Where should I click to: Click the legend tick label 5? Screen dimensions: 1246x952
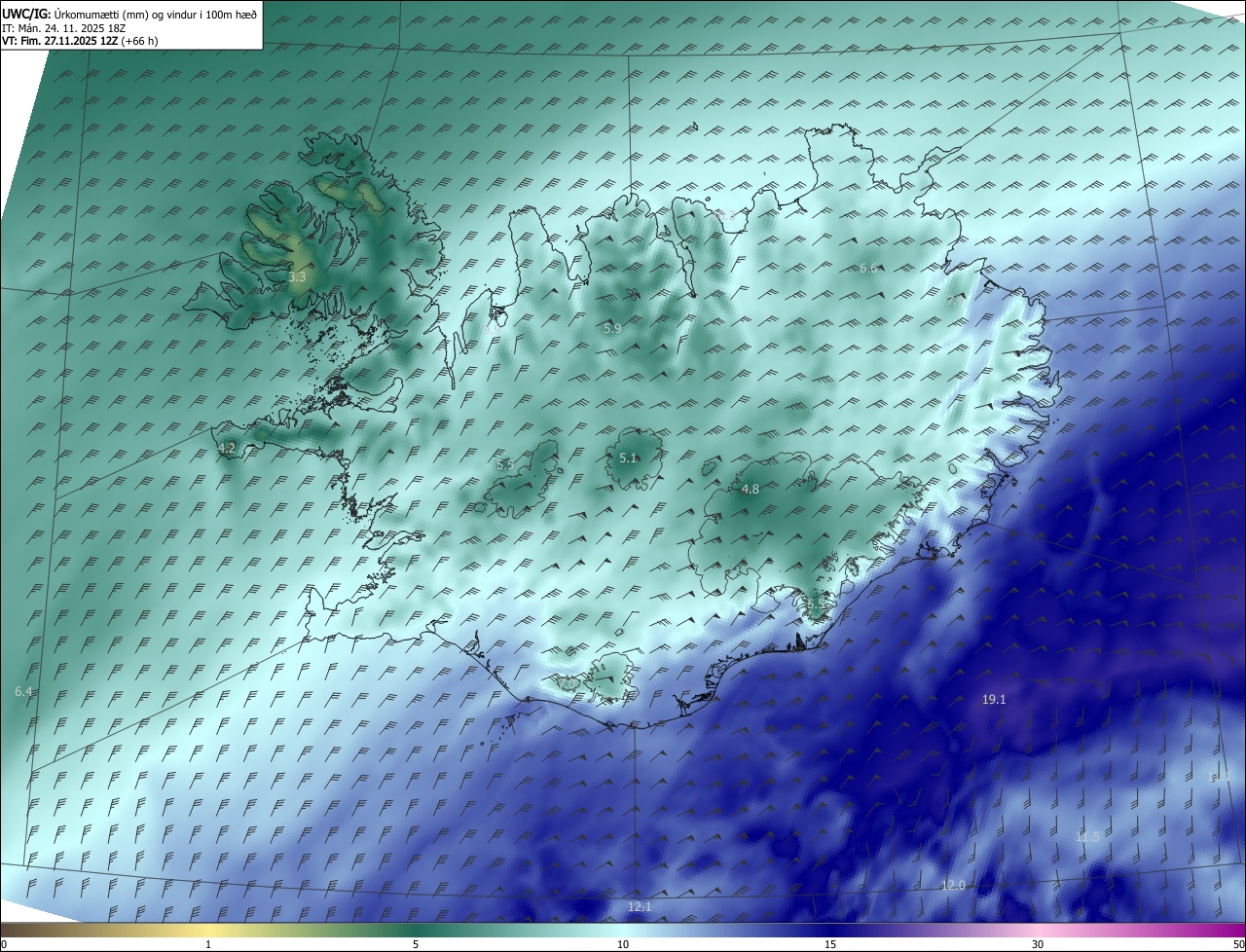416,944
